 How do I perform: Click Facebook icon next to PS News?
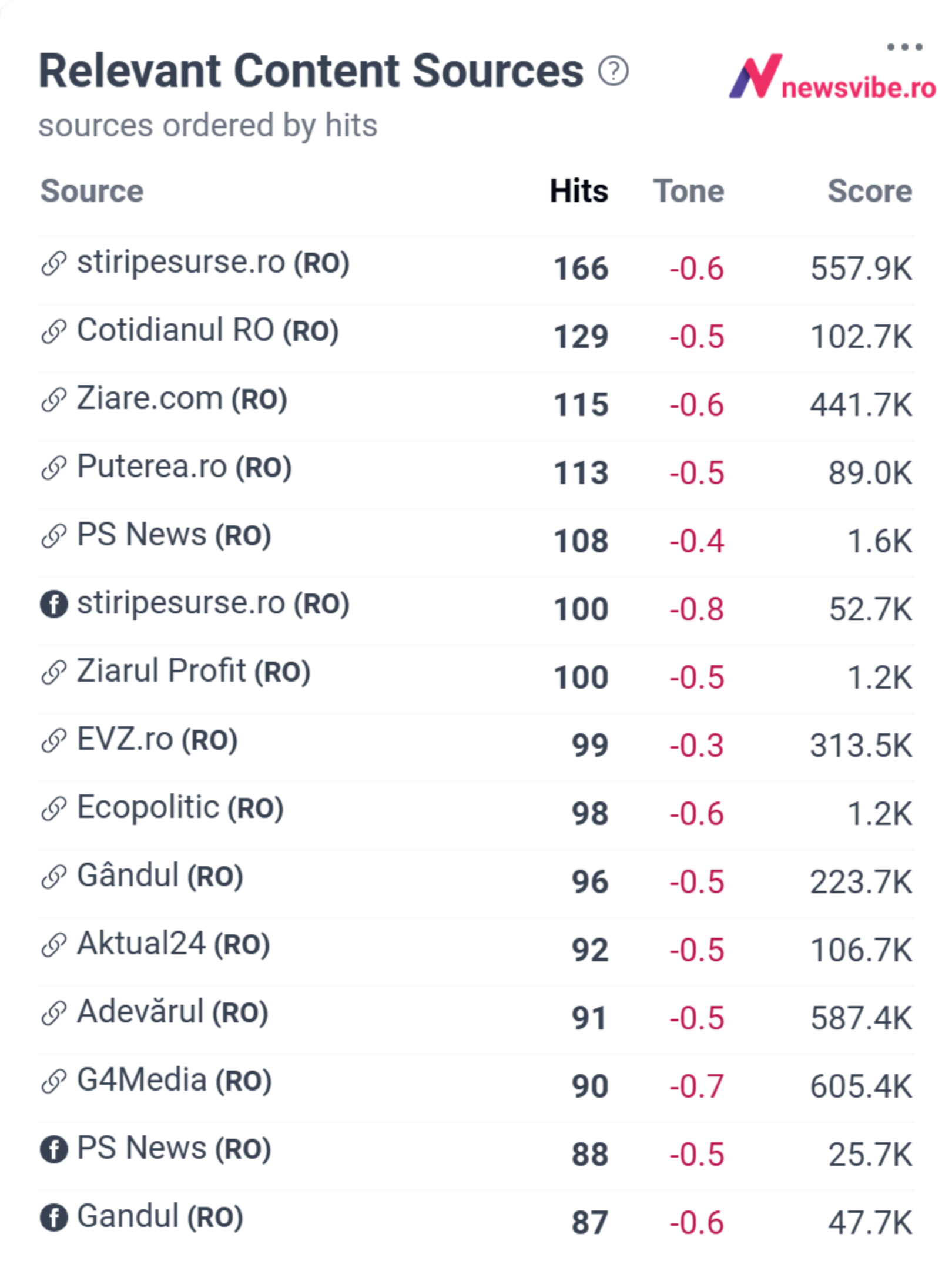(x=53, y=1149)
